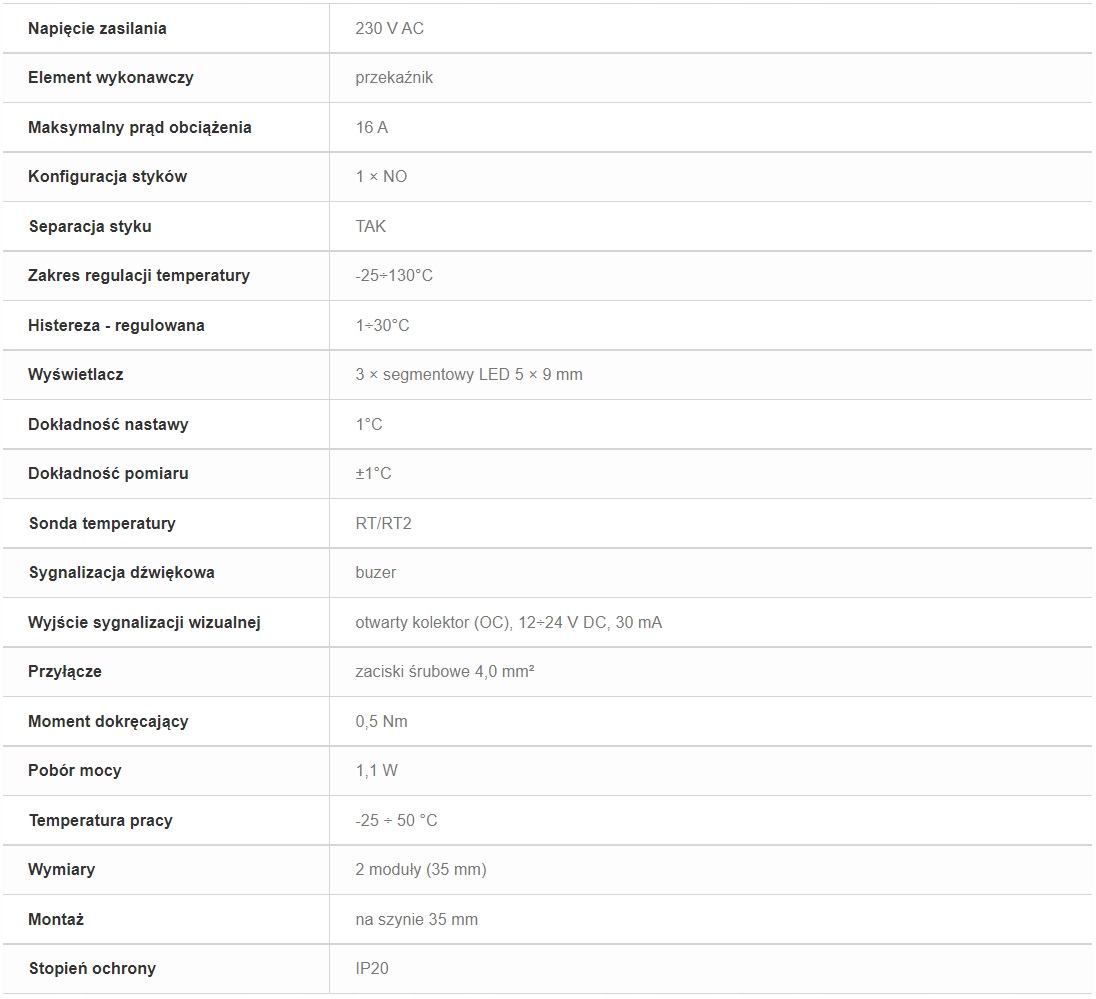Viewport: 1096px width, 999px height.
Task: Click the '2 moduły (35 mm)' dimensions value
Action: [420, 869]
